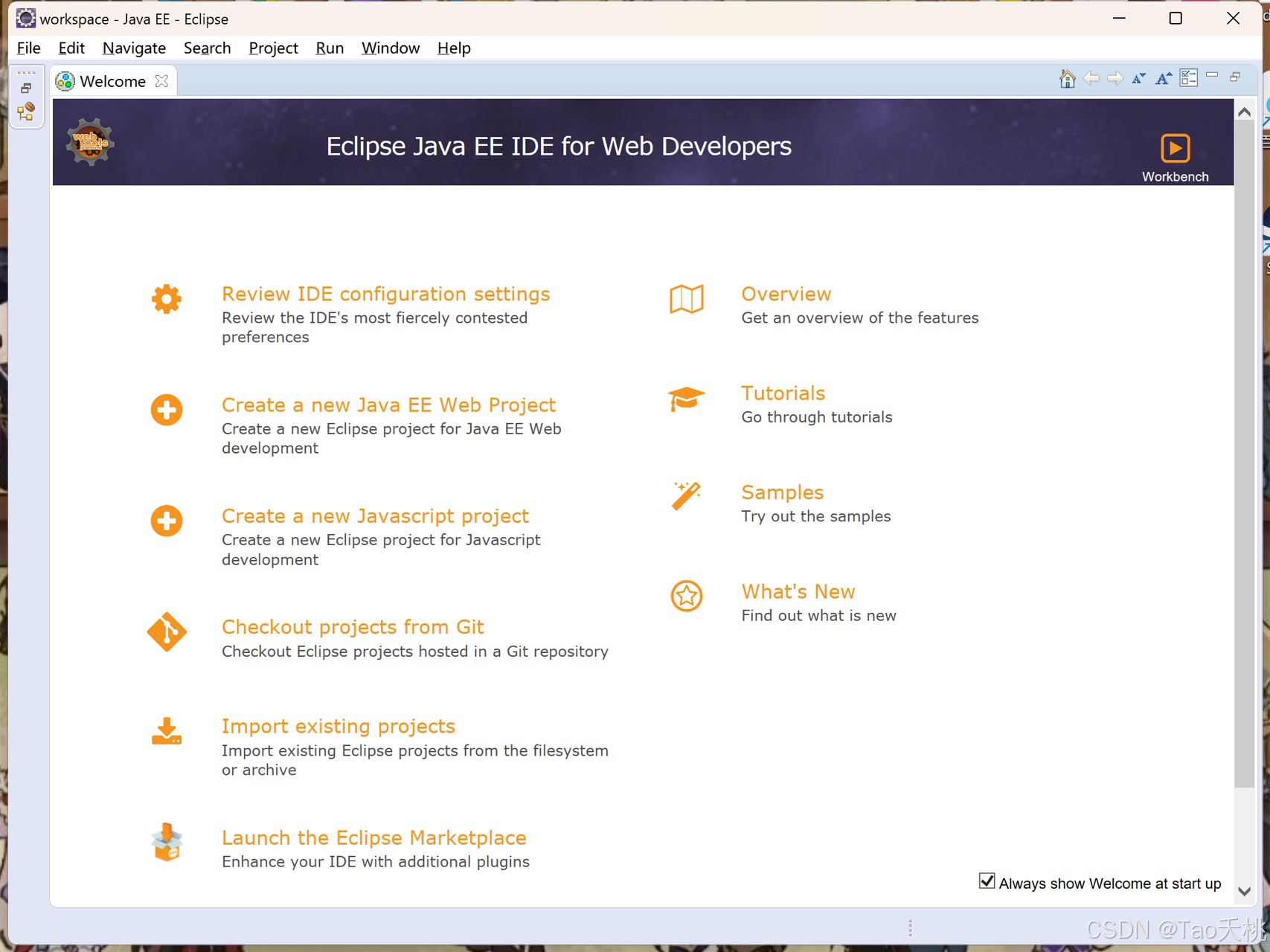Toggle Always show Welcome at start up
Screen dimensions: 1270x952
pos(987,881)
